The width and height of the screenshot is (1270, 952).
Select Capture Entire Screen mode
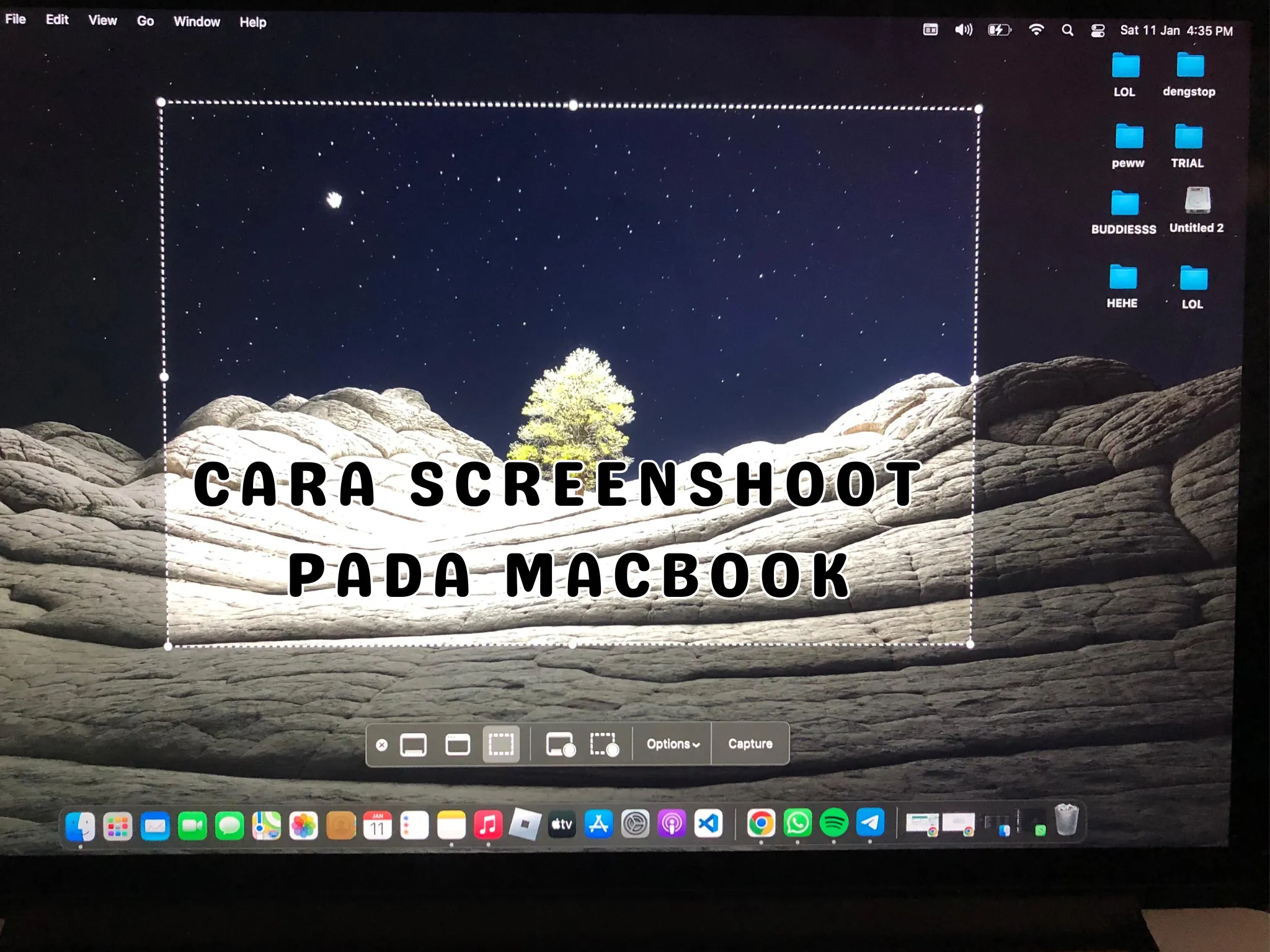pos(413,744)
